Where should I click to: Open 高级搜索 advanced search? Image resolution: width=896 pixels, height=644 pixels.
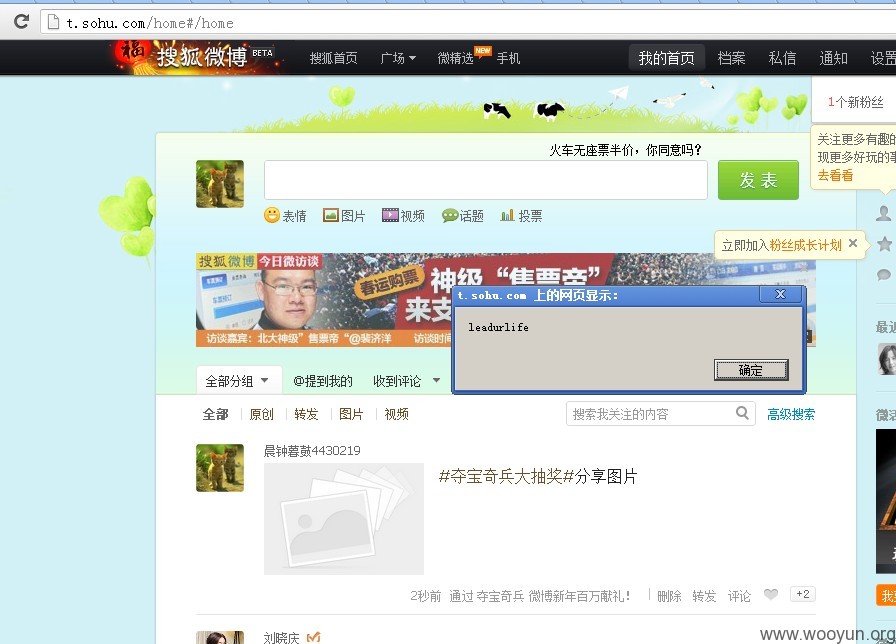click(791, 414)
